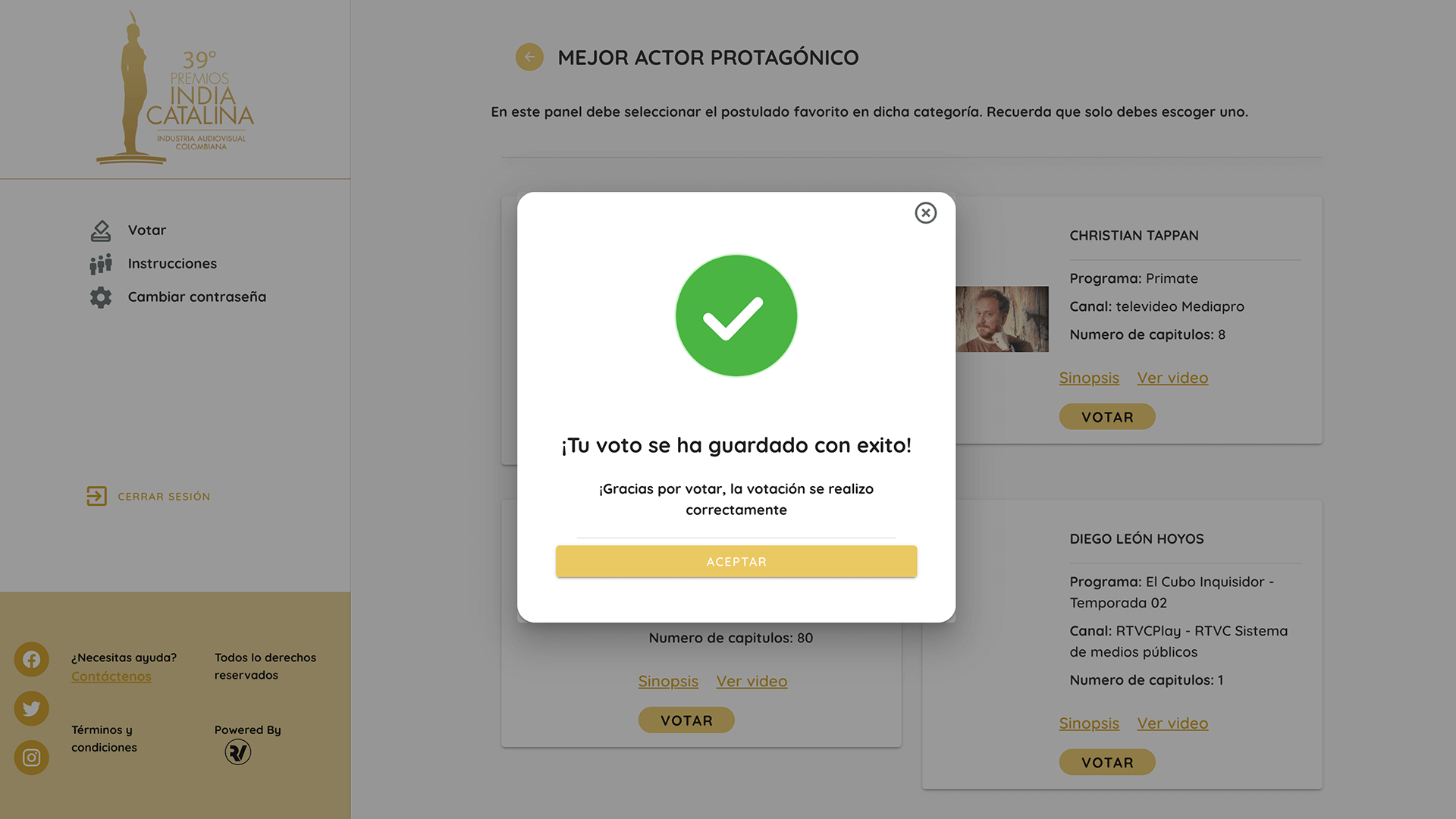Open the Instagram social icon

[31, 758]
